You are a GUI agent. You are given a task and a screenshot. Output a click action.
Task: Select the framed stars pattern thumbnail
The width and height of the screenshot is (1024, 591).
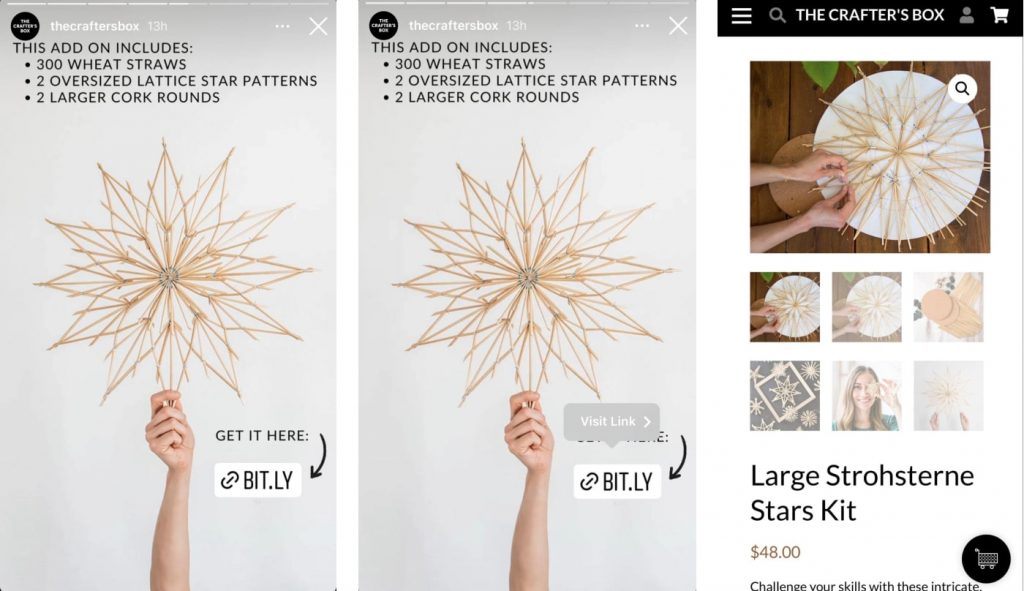click(x=784, y=396)
